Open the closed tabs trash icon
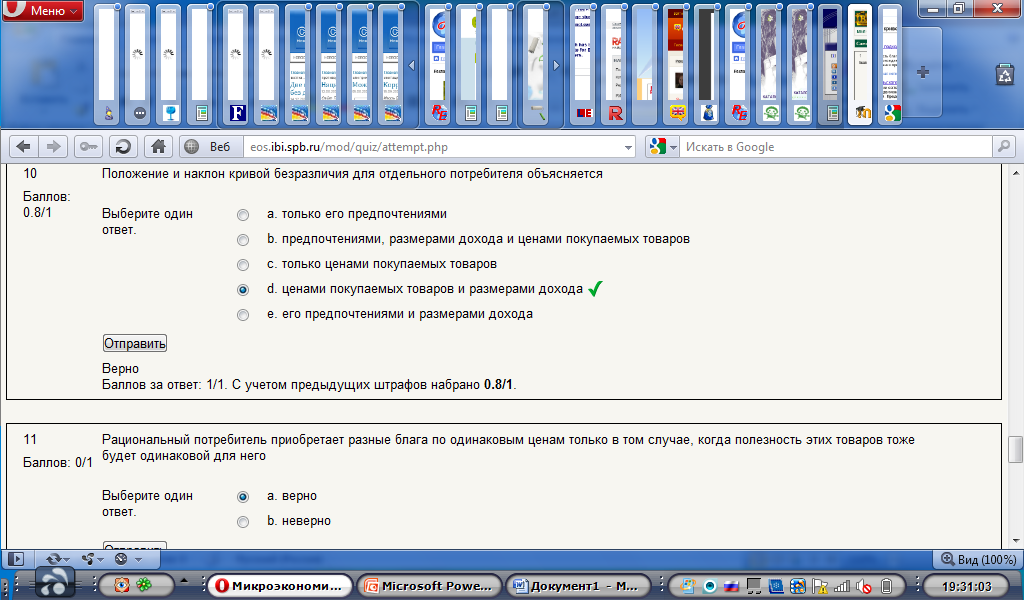This screenshot has height=600, width=1024. [x=1004, y=74]
